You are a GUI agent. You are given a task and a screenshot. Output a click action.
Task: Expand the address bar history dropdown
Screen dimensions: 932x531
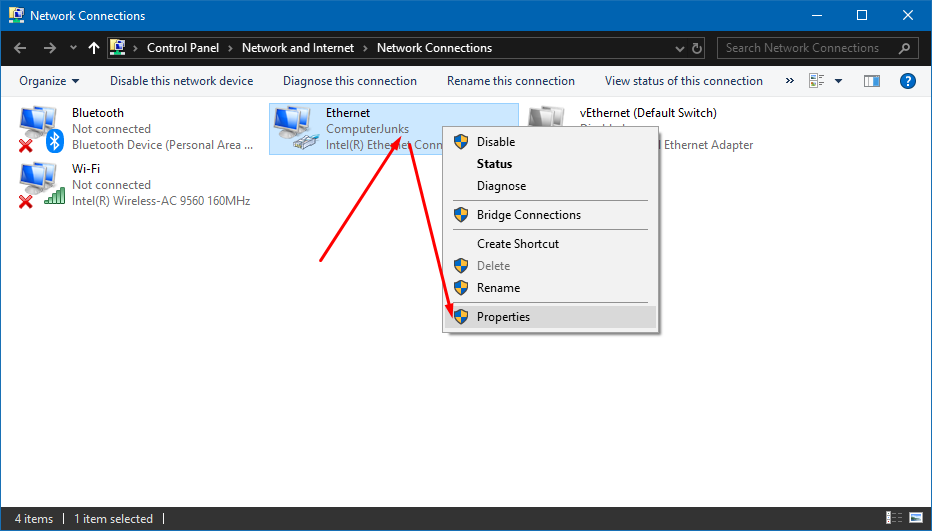(x=680, y=49)
